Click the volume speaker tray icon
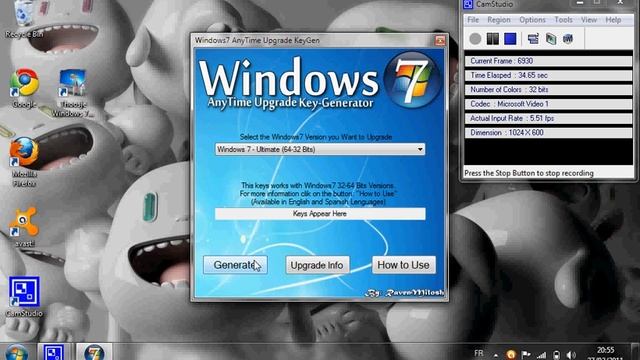640x360 pixels. [x=571, y=355]
